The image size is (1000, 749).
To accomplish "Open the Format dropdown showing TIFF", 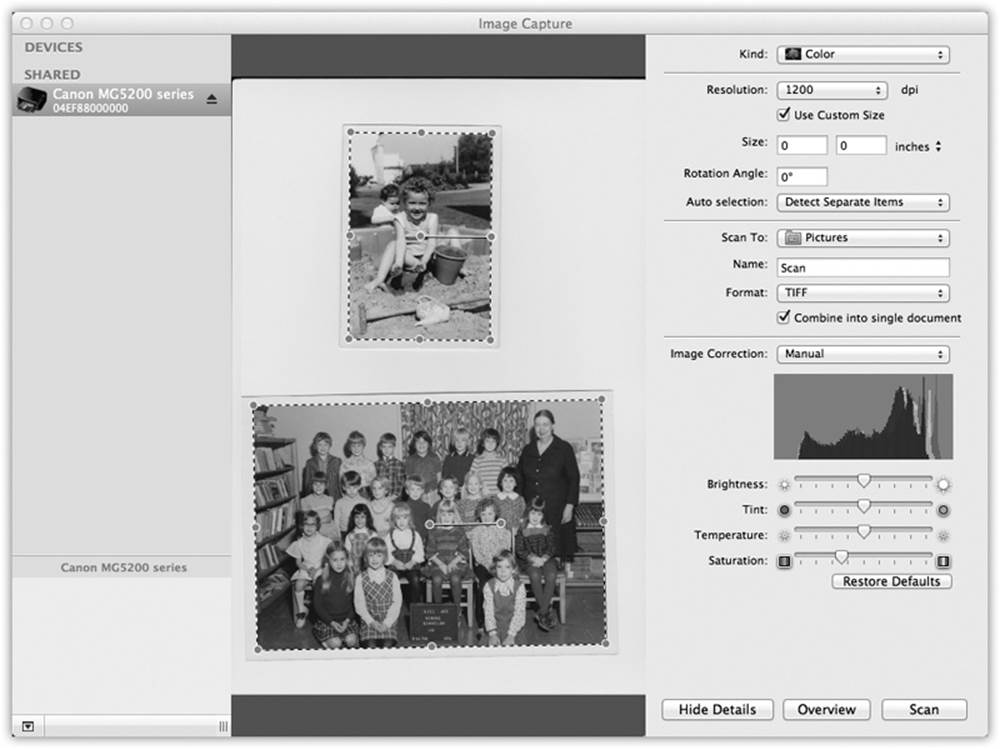I will click(x=863, y=293).
